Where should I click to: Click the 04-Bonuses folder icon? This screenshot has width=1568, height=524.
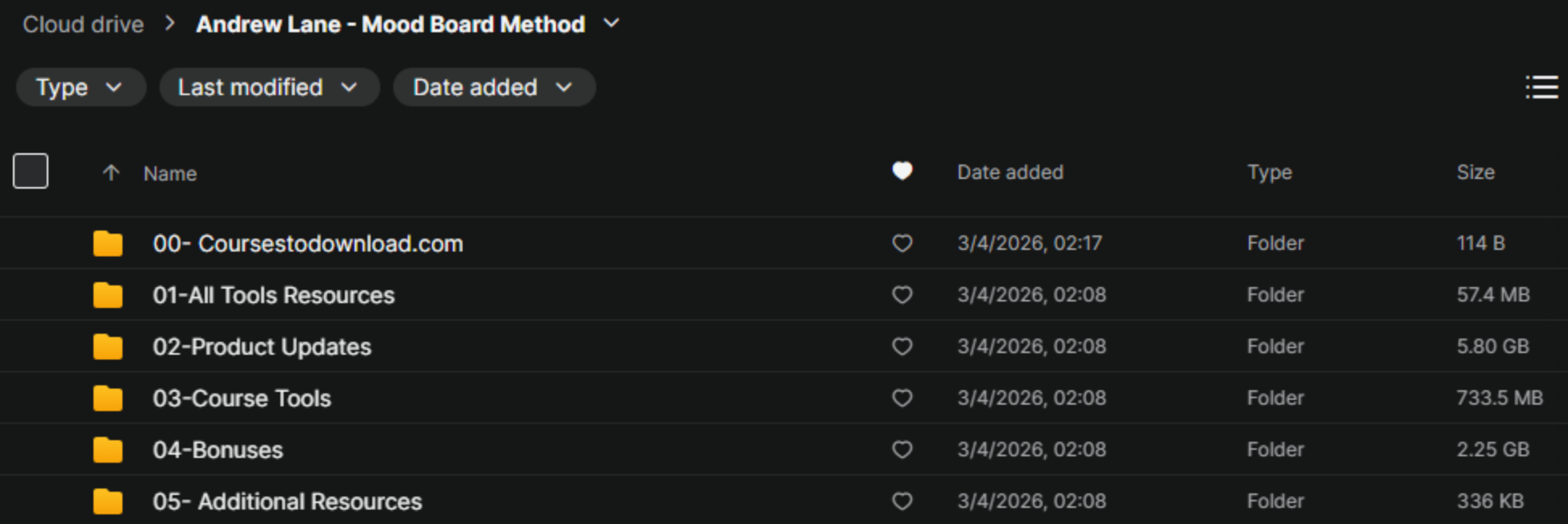click(x=108, y=450)
